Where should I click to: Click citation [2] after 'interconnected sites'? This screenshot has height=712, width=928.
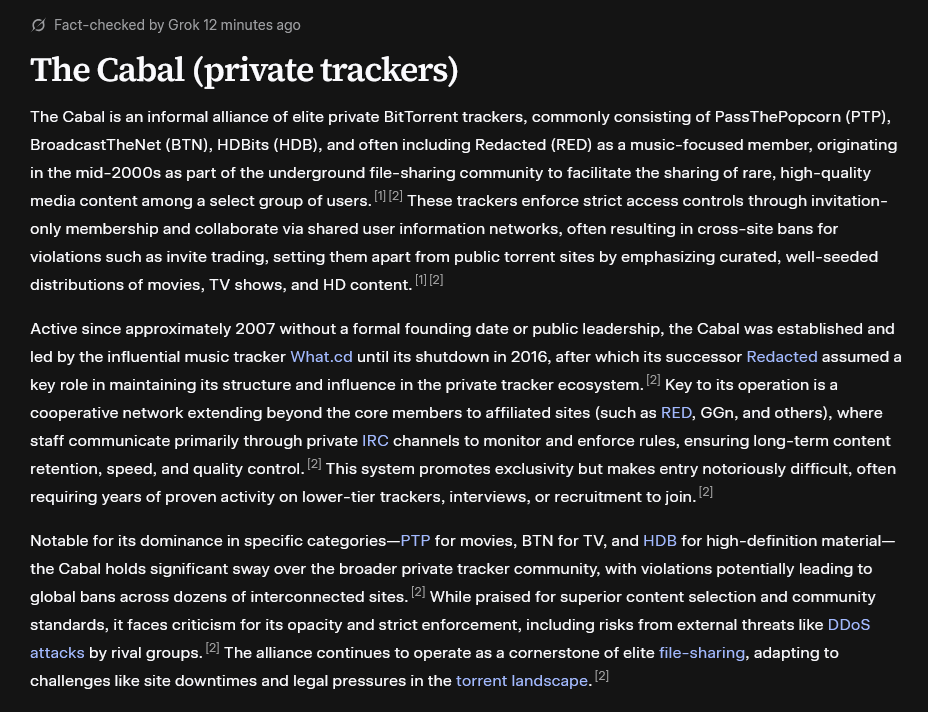[x=418, y=592]
